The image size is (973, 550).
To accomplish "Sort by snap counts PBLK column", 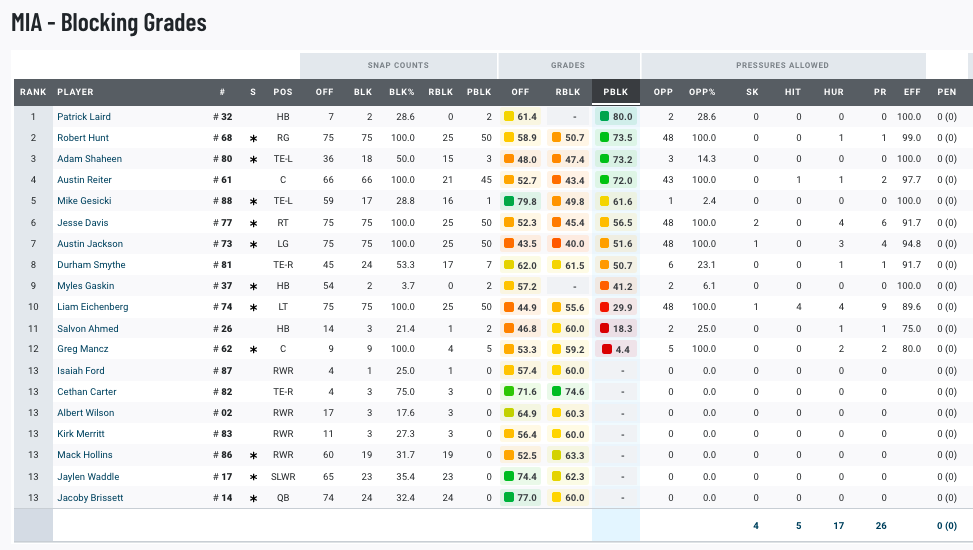I will coord(479,92).
